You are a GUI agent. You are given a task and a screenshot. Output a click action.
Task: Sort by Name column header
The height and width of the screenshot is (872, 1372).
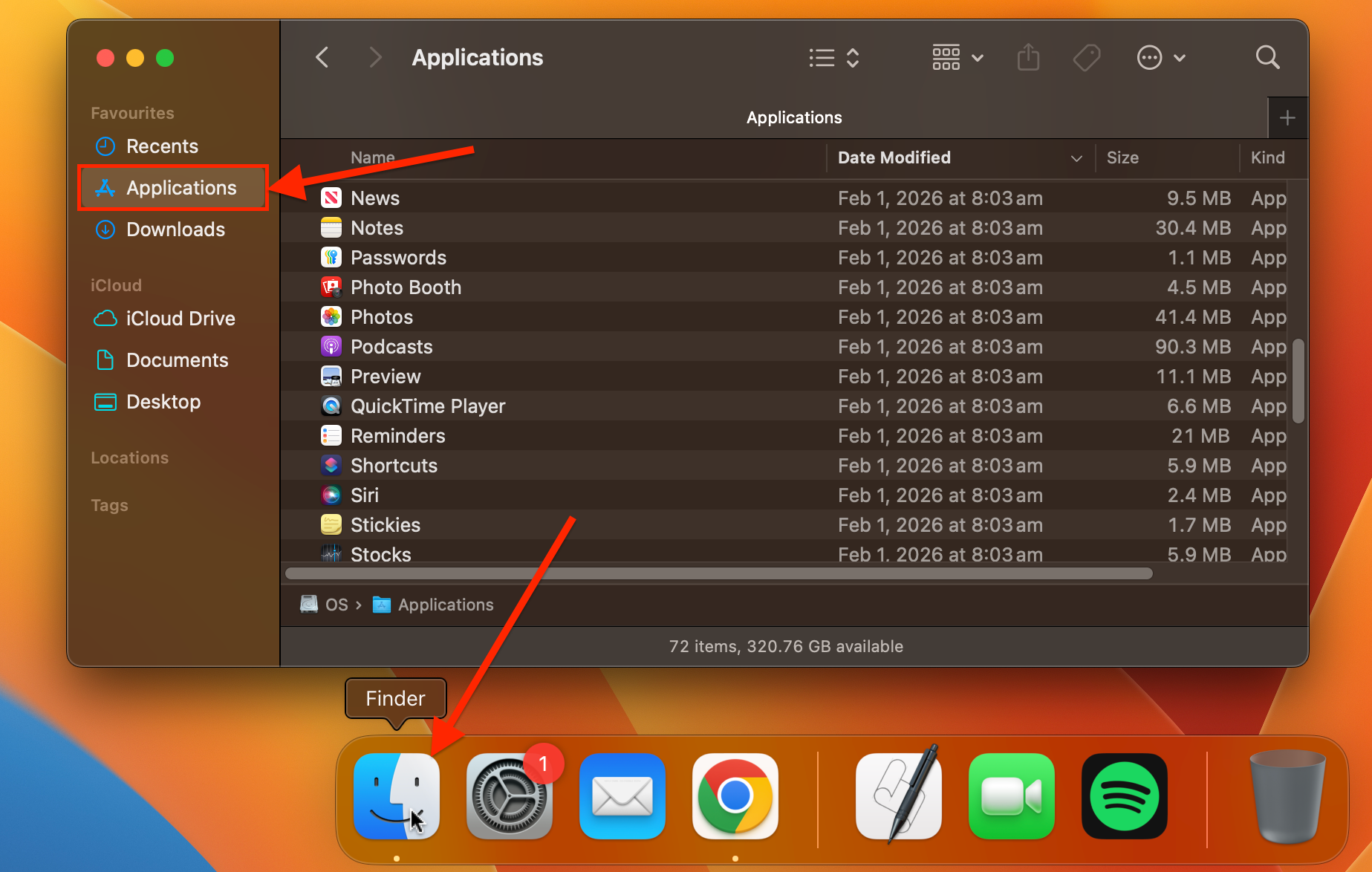coord(373,157)
